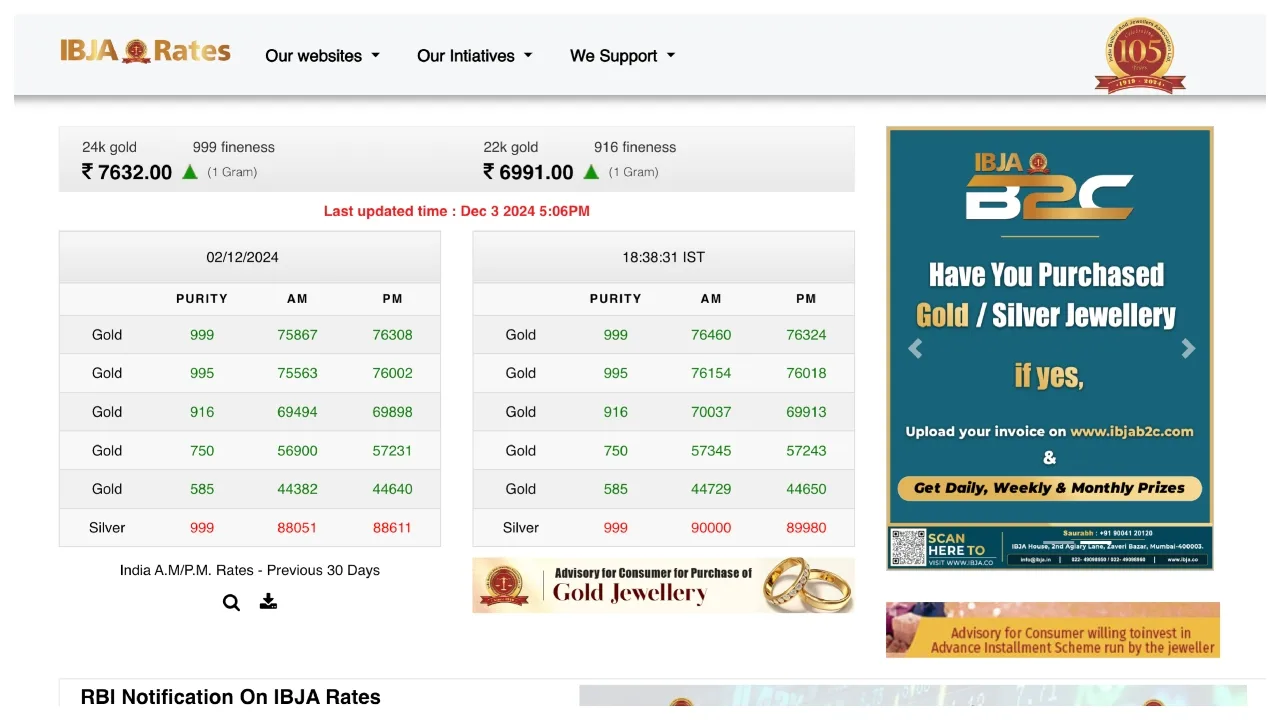This screenshot has width=1280, height=720.
Task: Click Gold 750 AM value 56900
Action: click(x=297, y=451)
